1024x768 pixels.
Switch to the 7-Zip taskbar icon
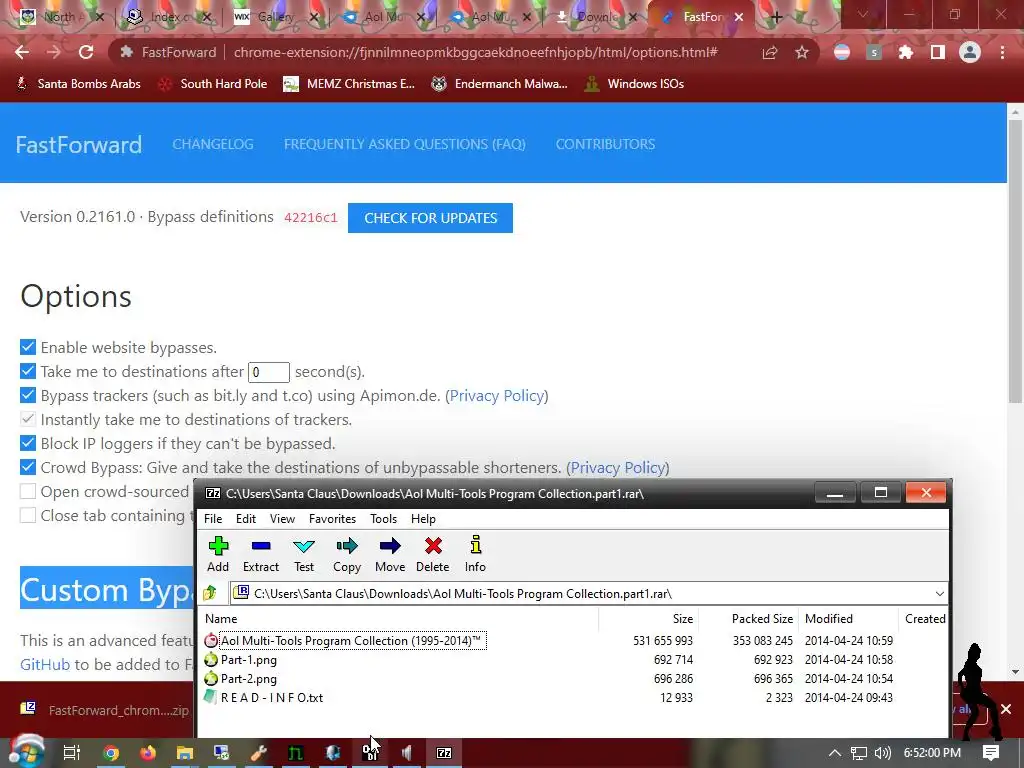tap(444, 753)
